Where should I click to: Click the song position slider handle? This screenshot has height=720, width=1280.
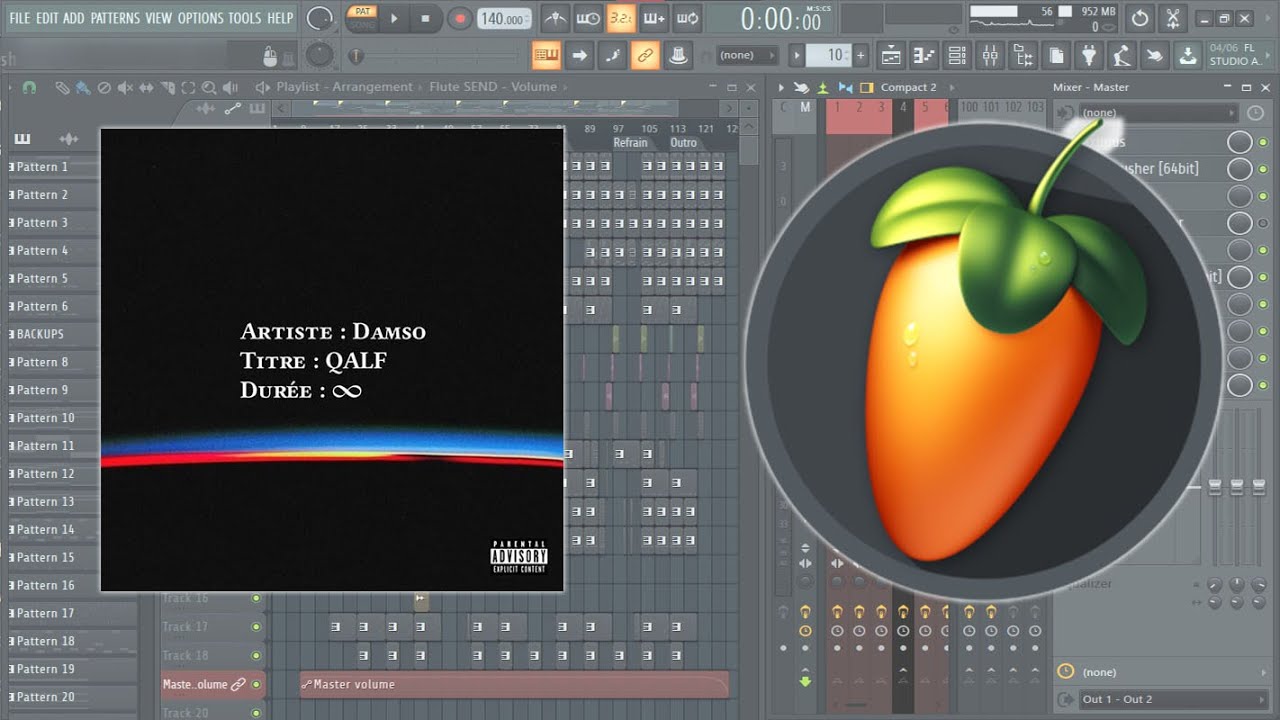pos(356,56)
